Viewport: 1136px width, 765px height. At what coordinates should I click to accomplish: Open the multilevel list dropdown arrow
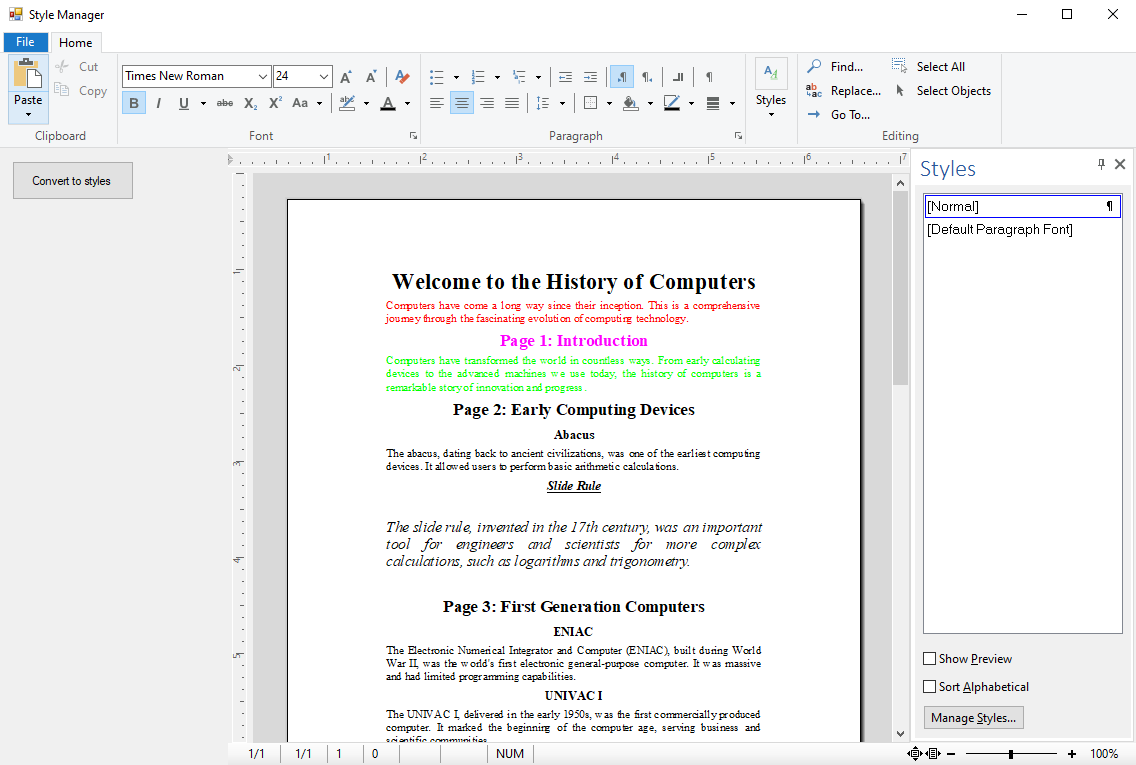(538, 77)
